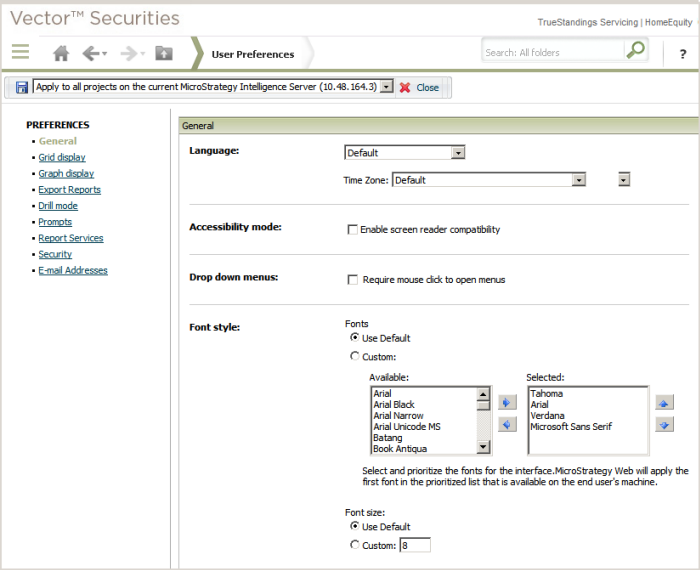This screenshot has height=570, width=700.
Task: Select Arial in Available fonts list
Action: [382, 393]
